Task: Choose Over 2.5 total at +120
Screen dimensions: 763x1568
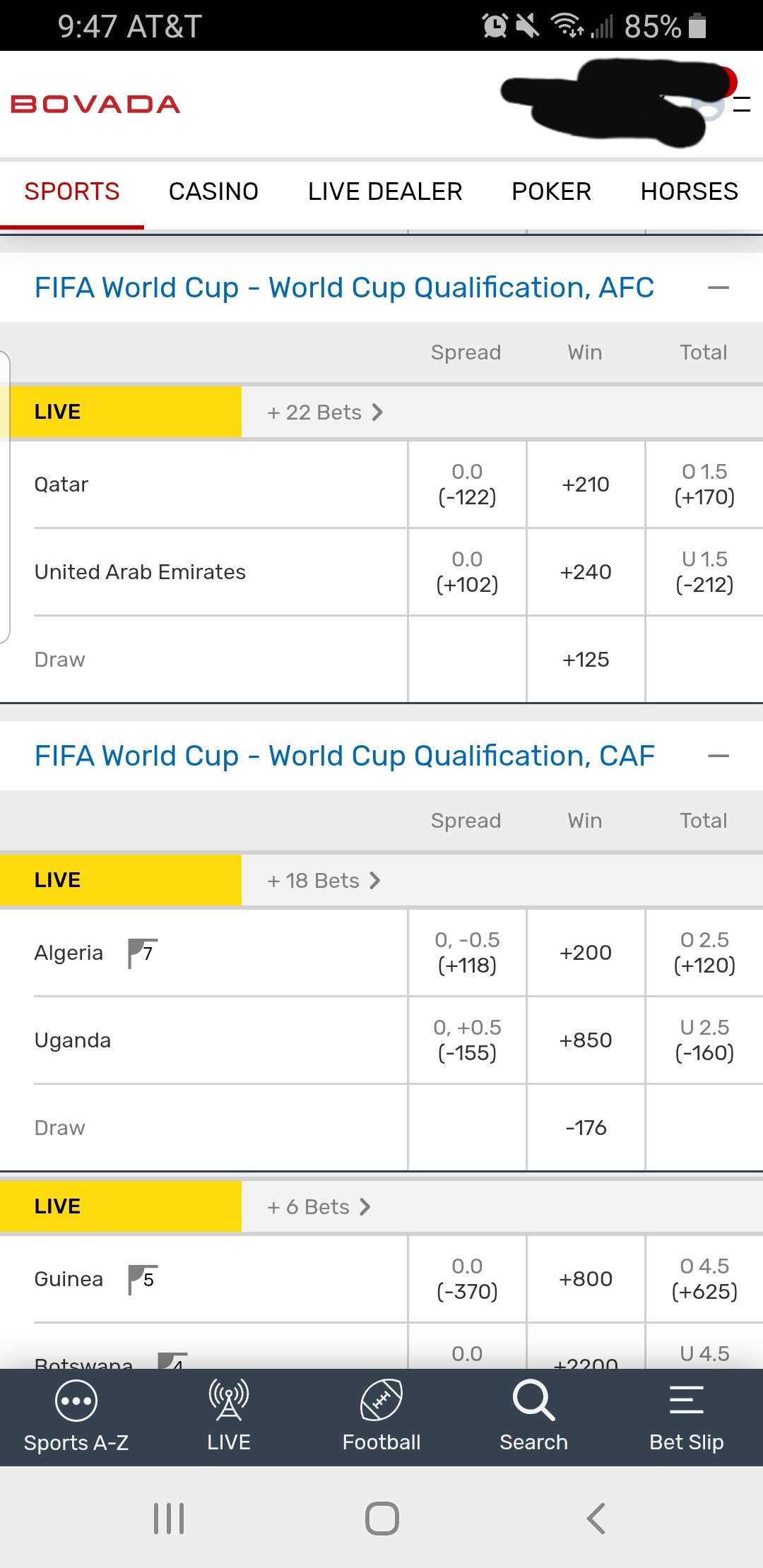Action: pos(704,953)
